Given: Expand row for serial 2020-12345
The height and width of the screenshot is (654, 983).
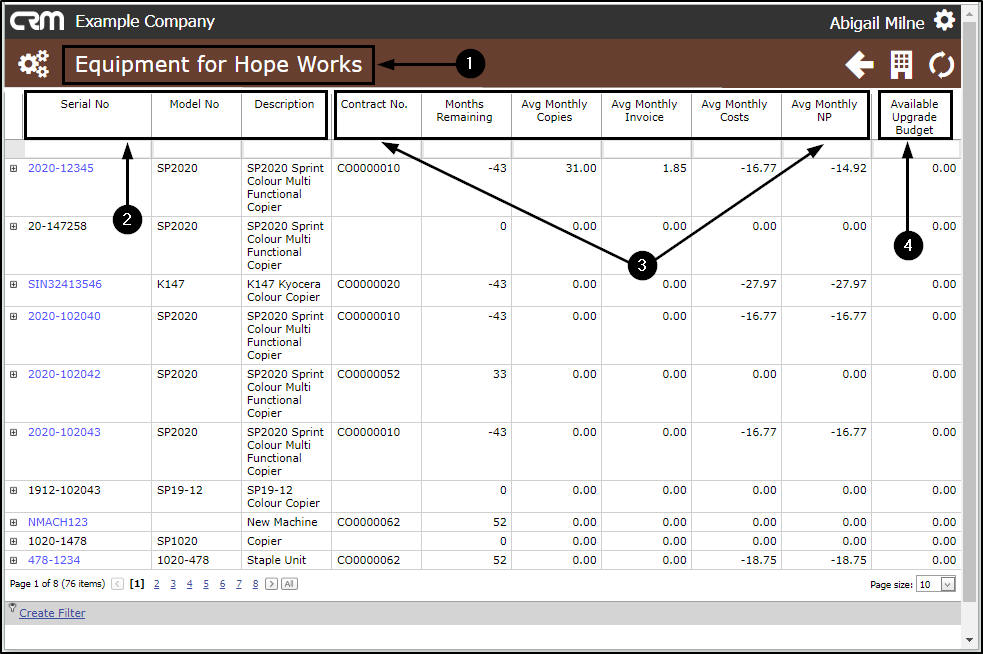Looking at the screenshot, I should coord(13,168).
